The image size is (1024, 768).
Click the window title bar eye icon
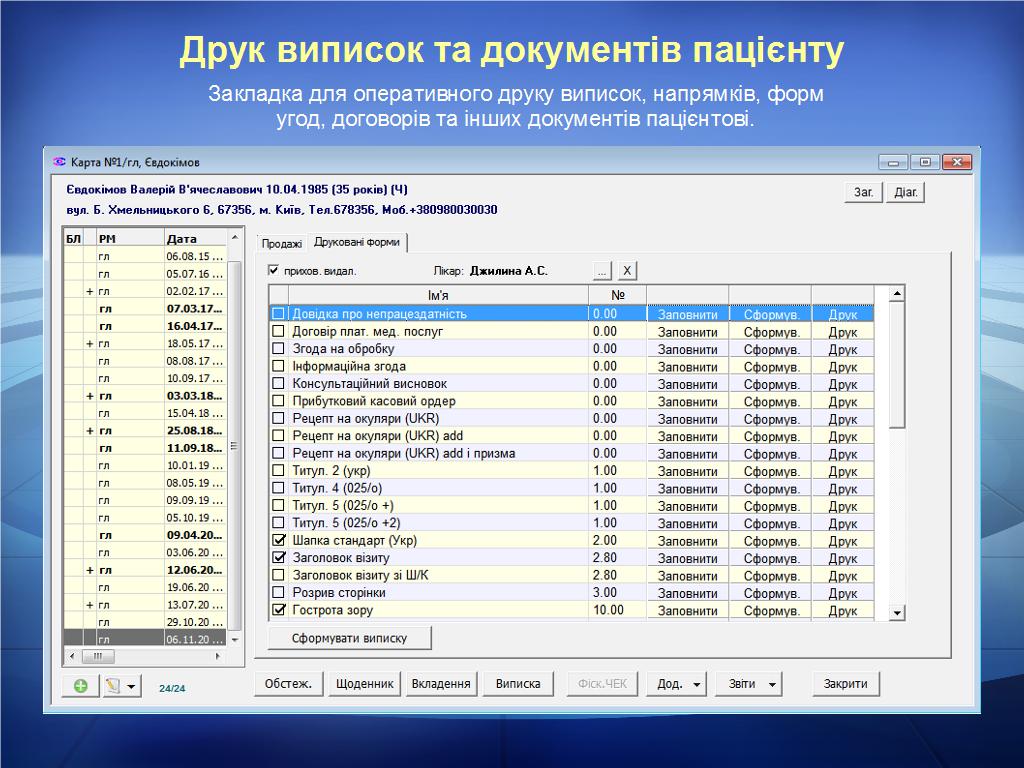tap(59, 162)
